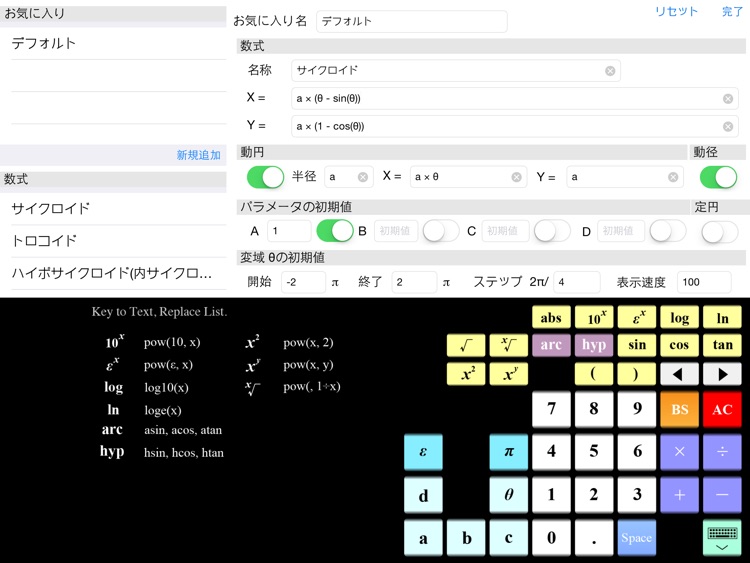The height and width of the screenshot is (563, 750).
Task: Tap the variable a key
Action: 423,538
